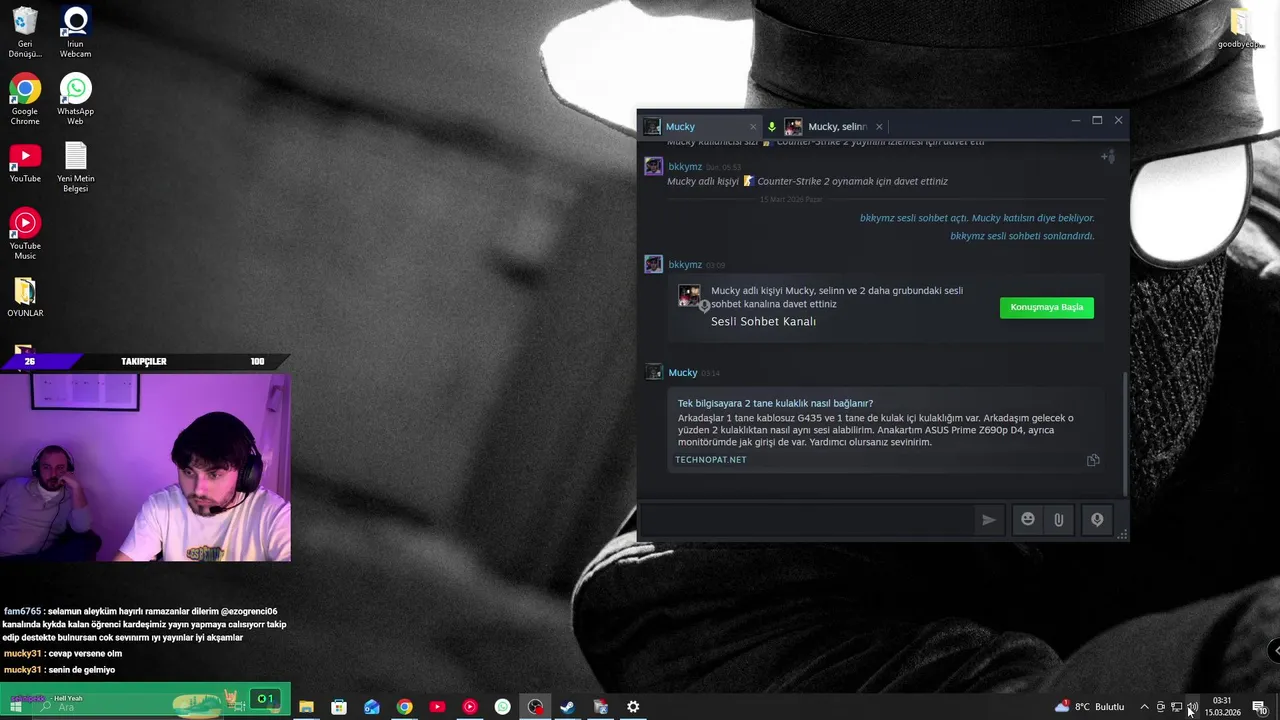1280x720 pixels.
Task: Close the Mucky chat tab
Action: point(753,127)
